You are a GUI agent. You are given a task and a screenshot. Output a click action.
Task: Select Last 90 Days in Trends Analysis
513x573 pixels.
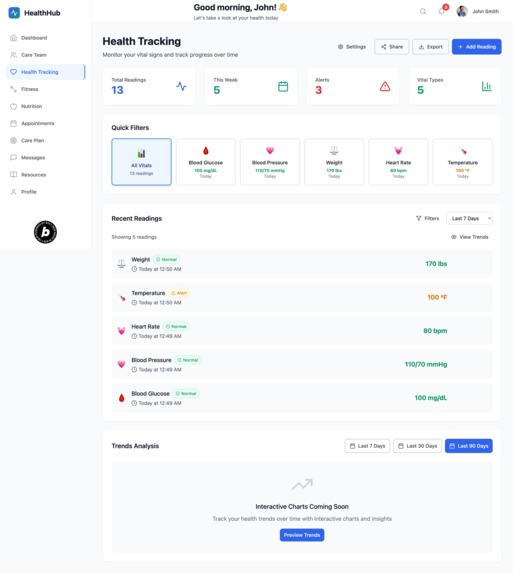coord(469,446)
